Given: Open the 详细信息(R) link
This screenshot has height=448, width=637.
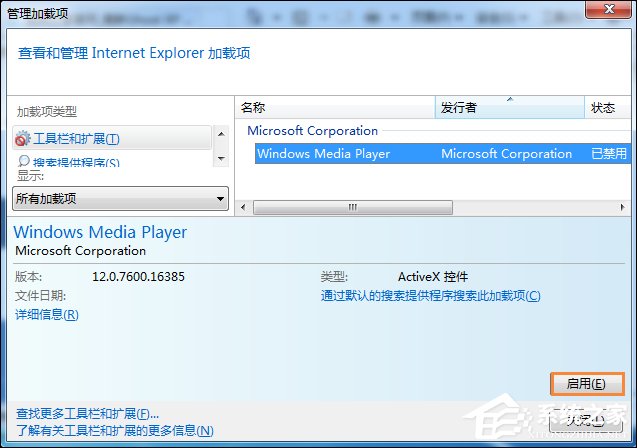Looking at the screenshot, I should (x=46, y=315).
